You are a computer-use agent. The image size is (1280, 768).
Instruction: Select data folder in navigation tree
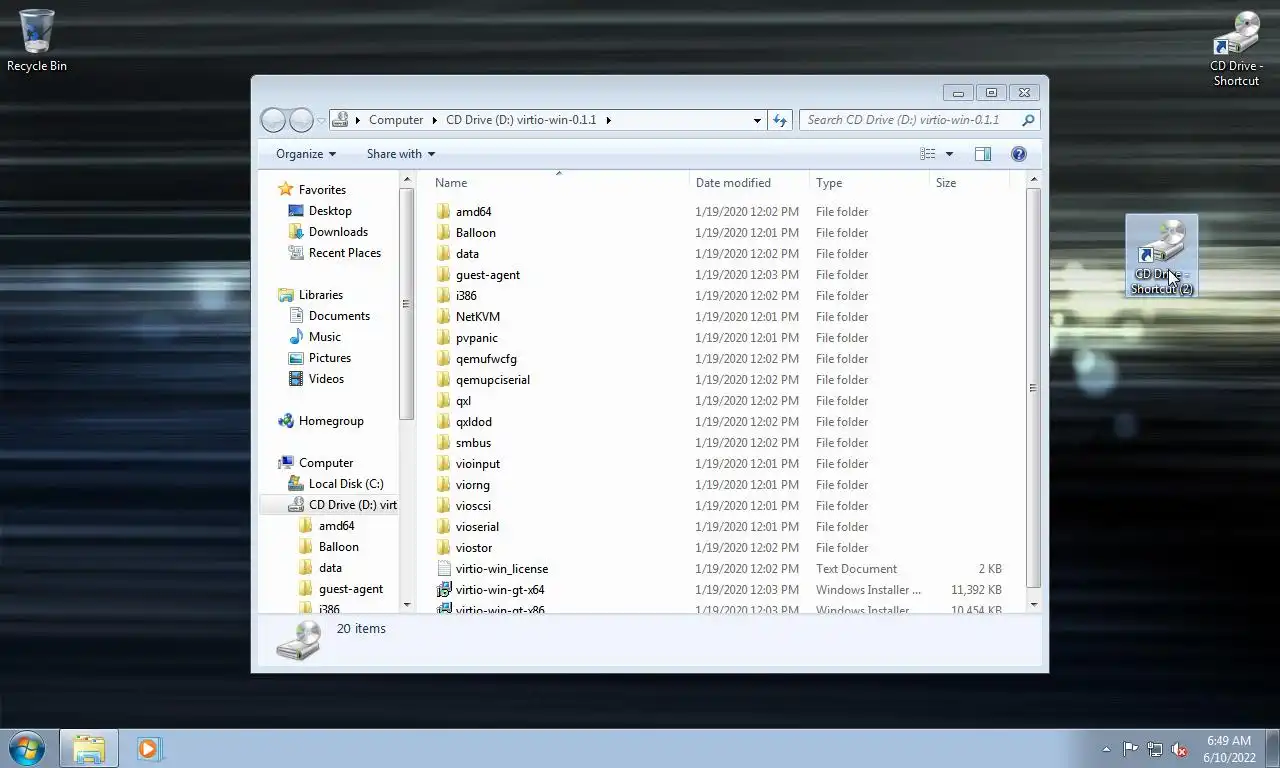click(330, 568)
